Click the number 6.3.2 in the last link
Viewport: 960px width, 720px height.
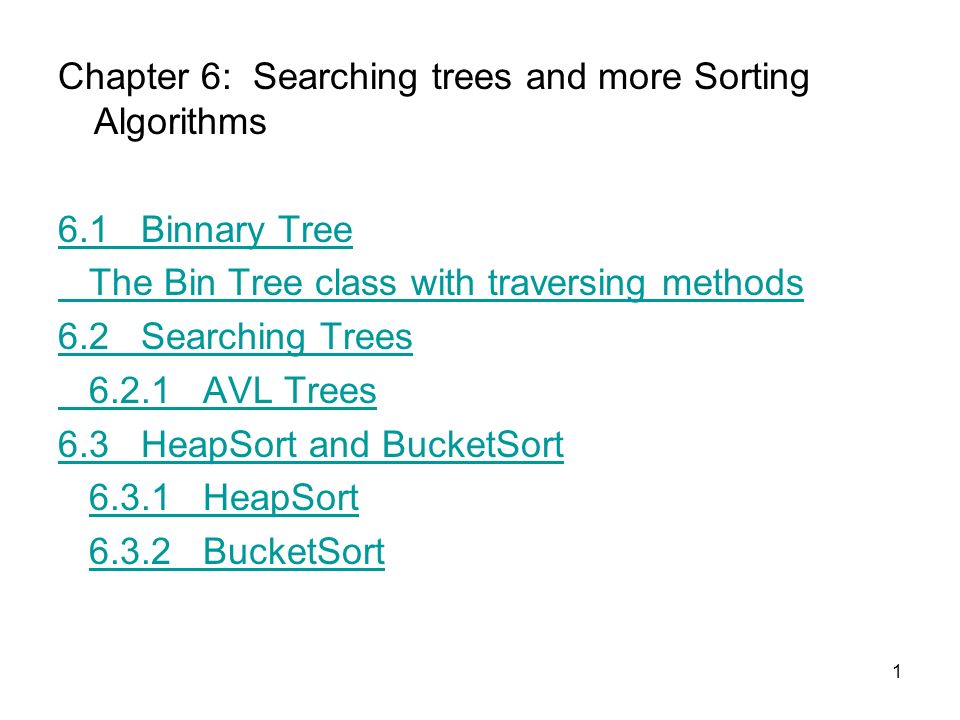(x=130, y=552)
